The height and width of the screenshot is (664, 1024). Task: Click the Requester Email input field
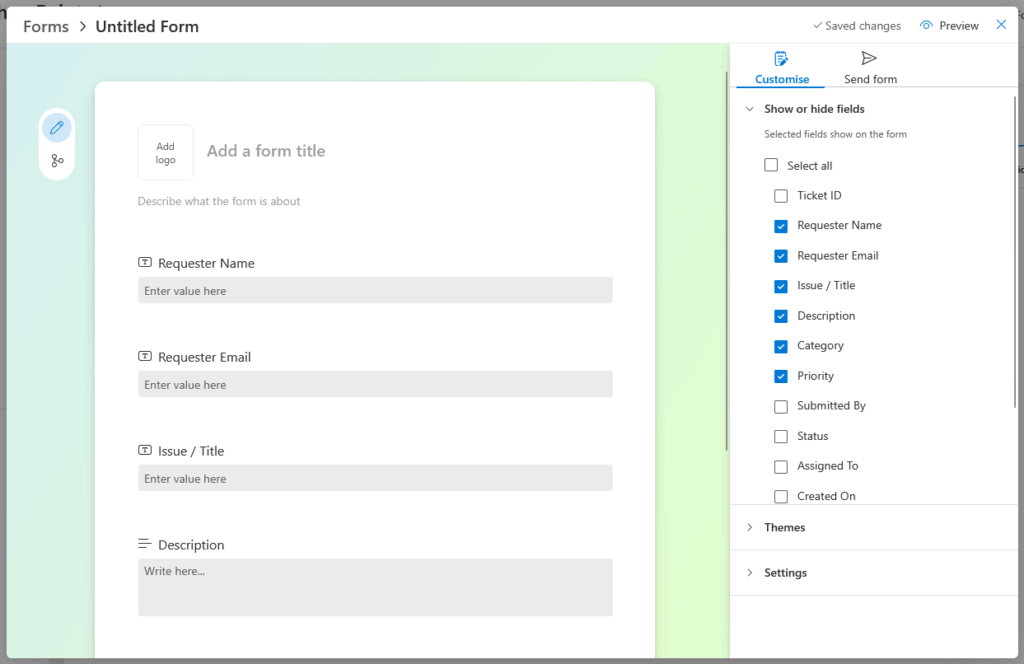tap(375, 385)
